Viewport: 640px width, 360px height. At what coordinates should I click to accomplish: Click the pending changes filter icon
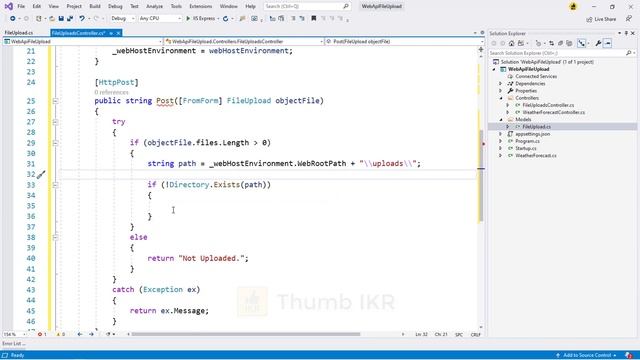[538, 43]
